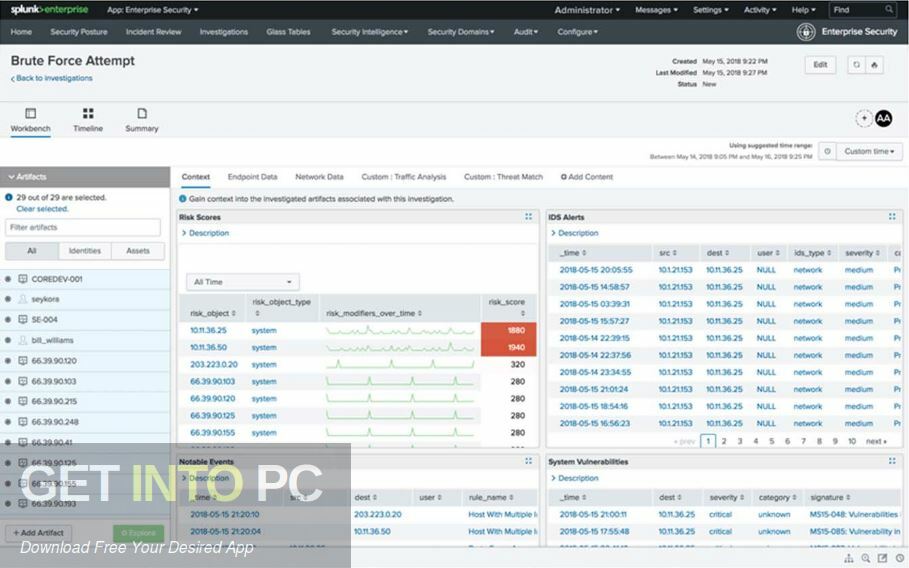Image resolution: width=909 pixels, height=568 pixels.
Task: Toggle selection dot for SE-004 artifact
Action: tap(8, 319)
